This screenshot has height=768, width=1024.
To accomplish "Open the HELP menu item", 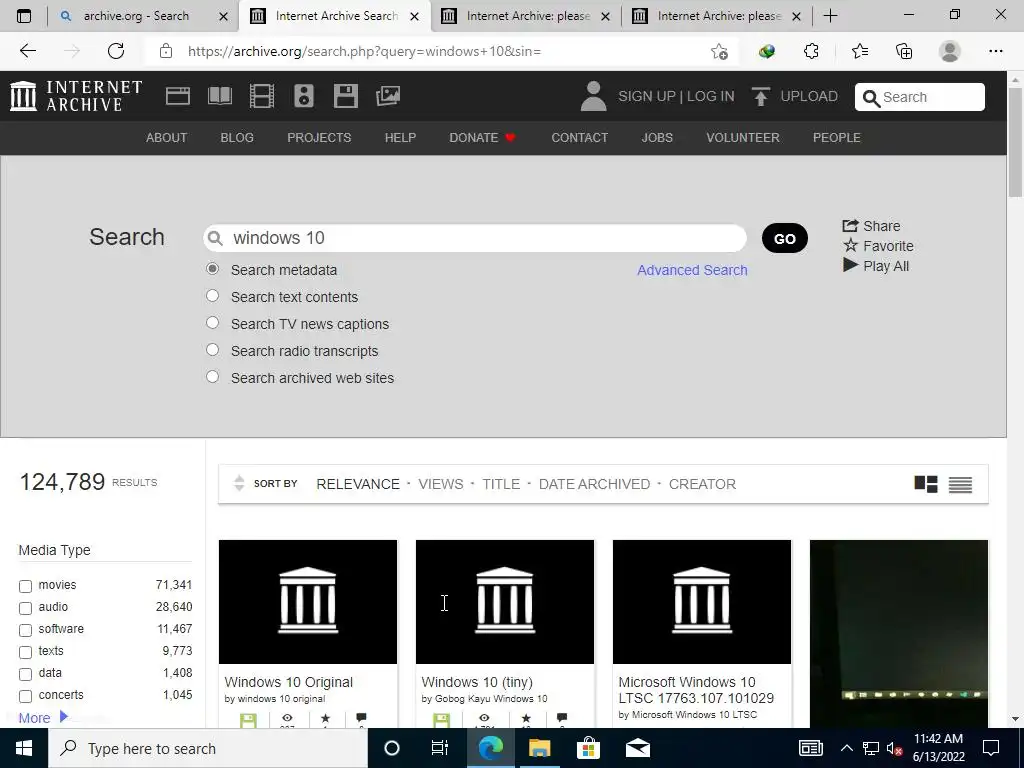I will click(400, 138).
